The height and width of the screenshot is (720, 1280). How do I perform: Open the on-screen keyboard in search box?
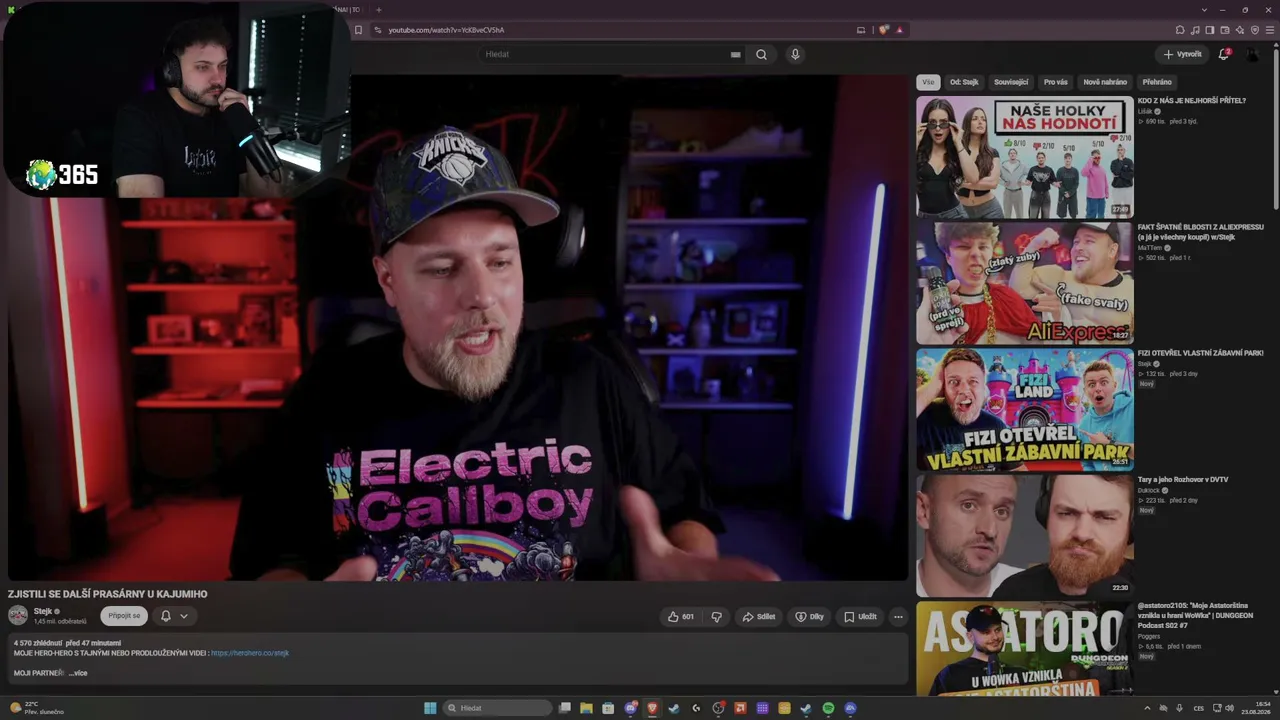point(736,54)
